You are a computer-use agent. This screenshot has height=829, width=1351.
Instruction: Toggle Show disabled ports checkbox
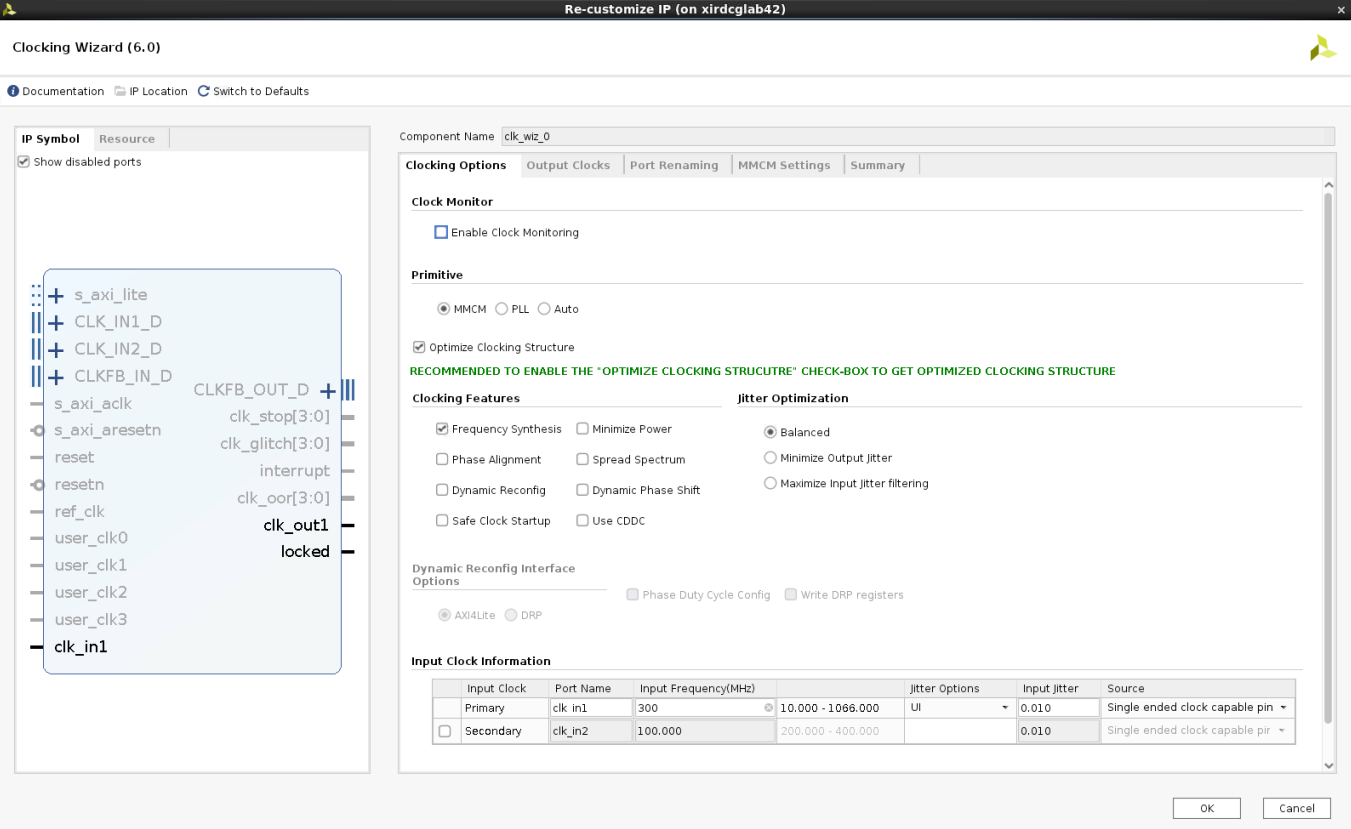point(23,162)
